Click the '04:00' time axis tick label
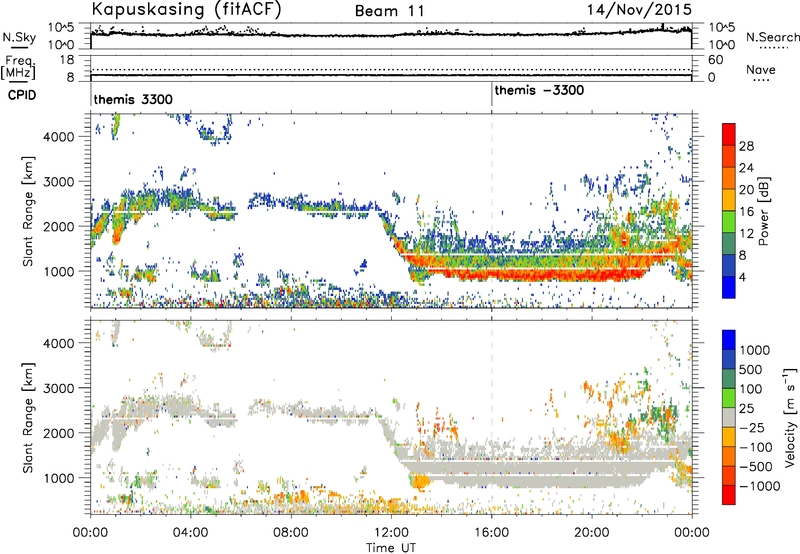Screen dimensions: 800x554 pos(191,533)
